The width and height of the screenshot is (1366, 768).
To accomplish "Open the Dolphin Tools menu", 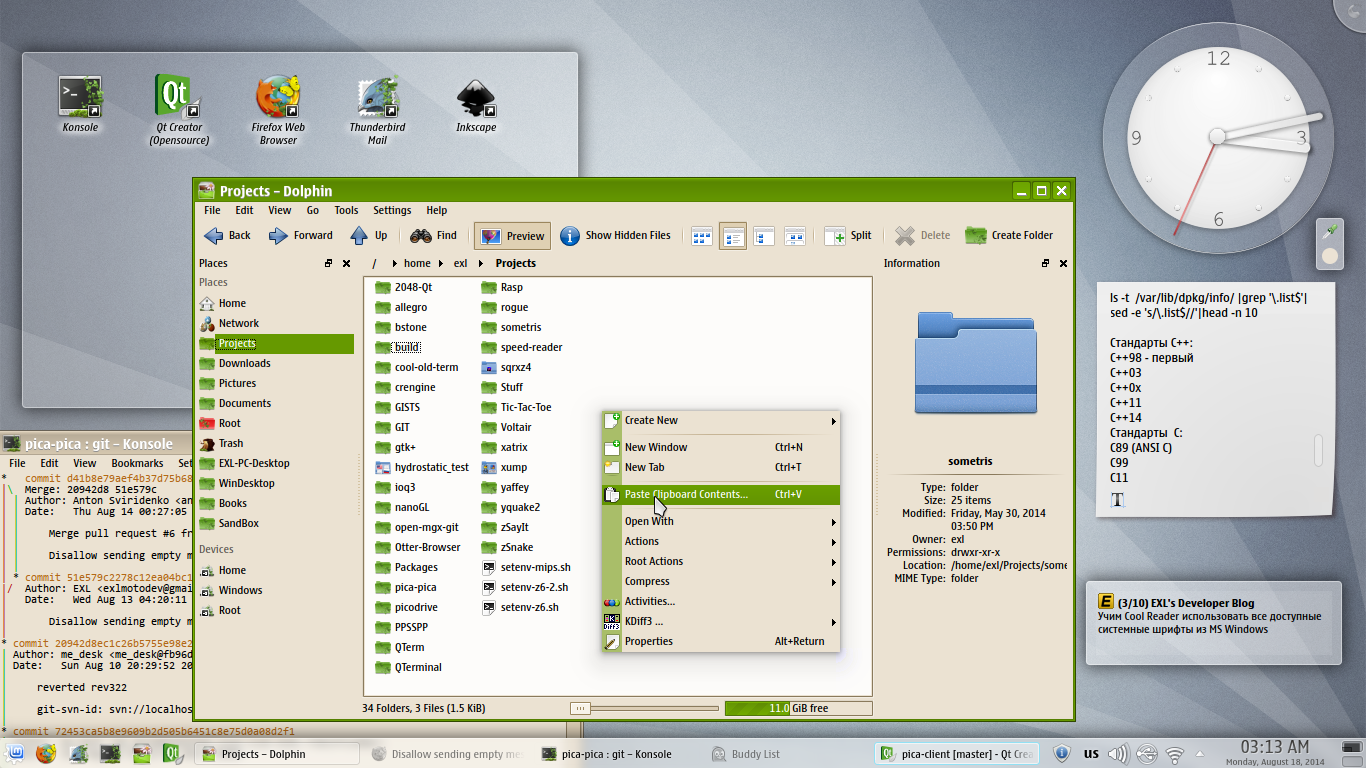I will click(x=346, y=211).
